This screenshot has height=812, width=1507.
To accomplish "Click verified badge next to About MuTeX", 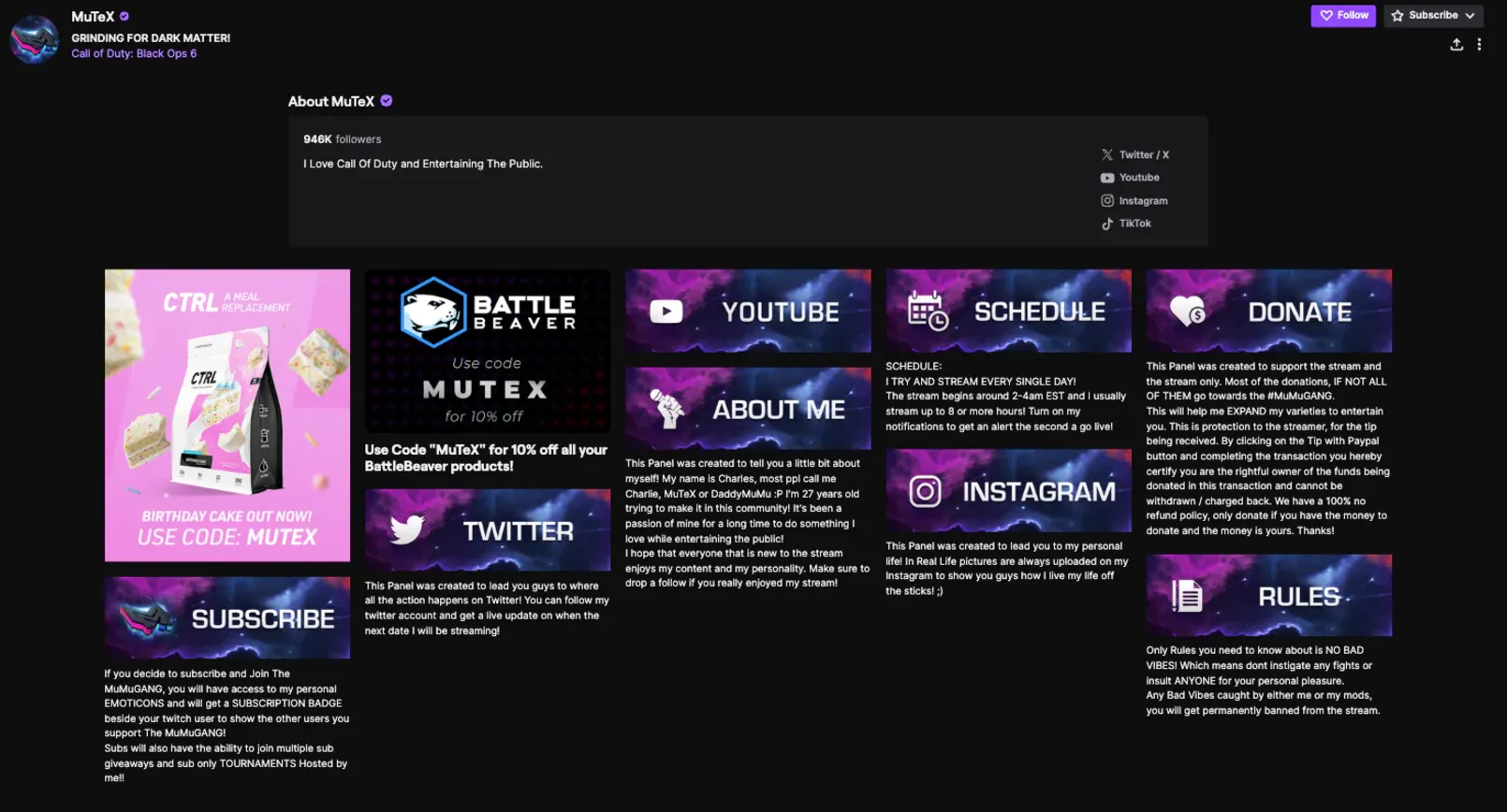I will coord(387,101).
